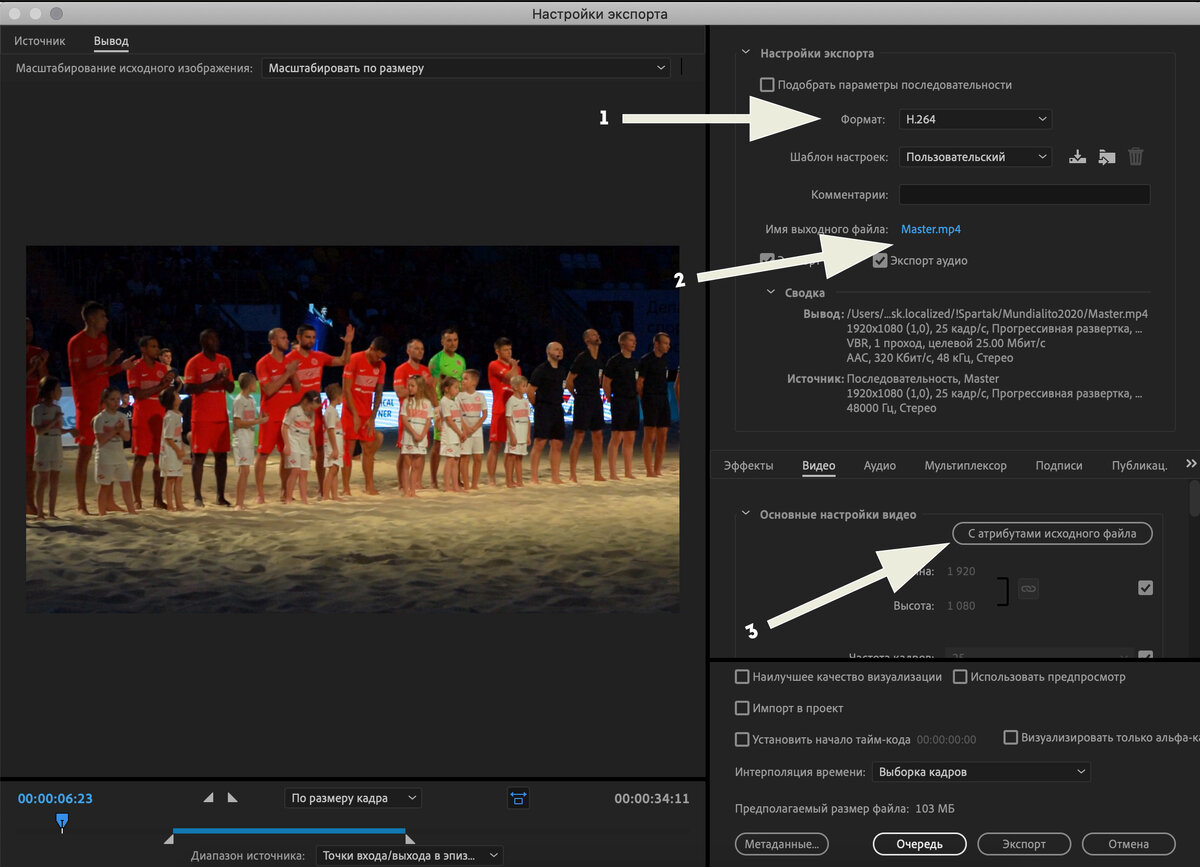Select the Вывод tab

[111, 41]
